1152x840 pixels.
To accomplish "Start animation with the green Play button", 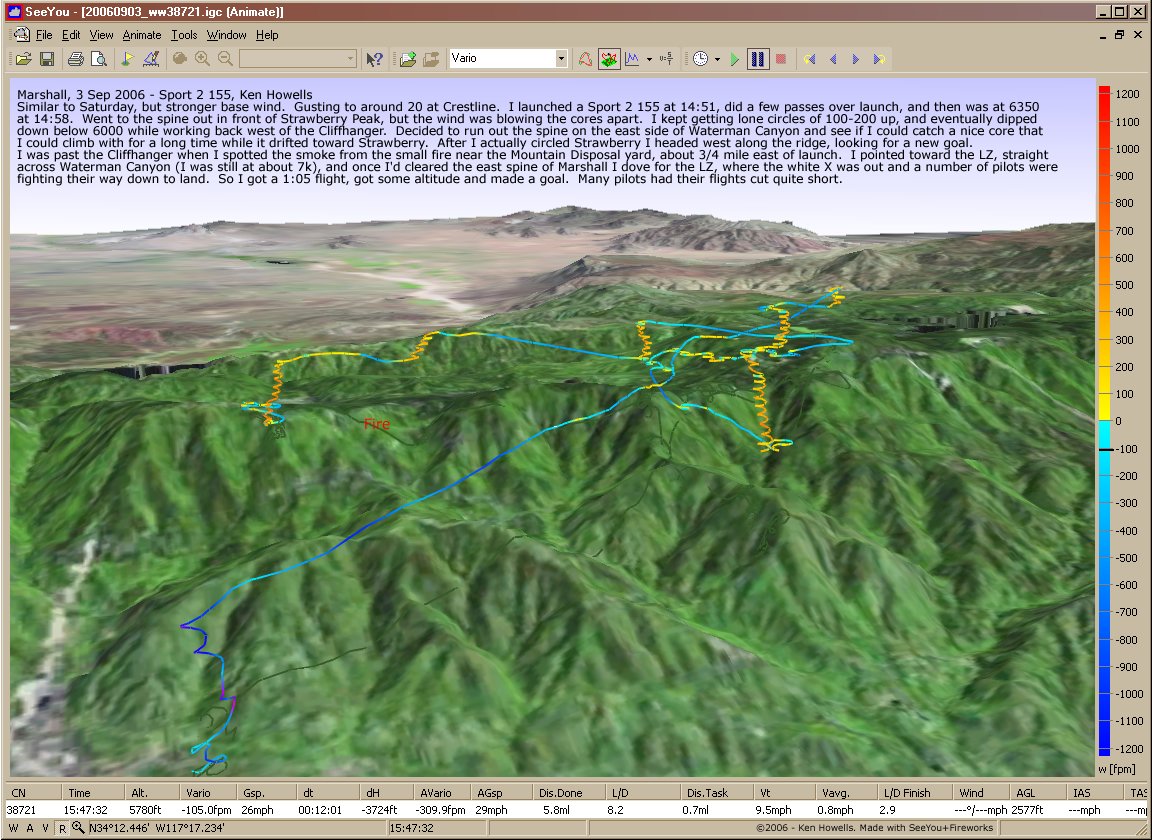I will tap(735, 59).
